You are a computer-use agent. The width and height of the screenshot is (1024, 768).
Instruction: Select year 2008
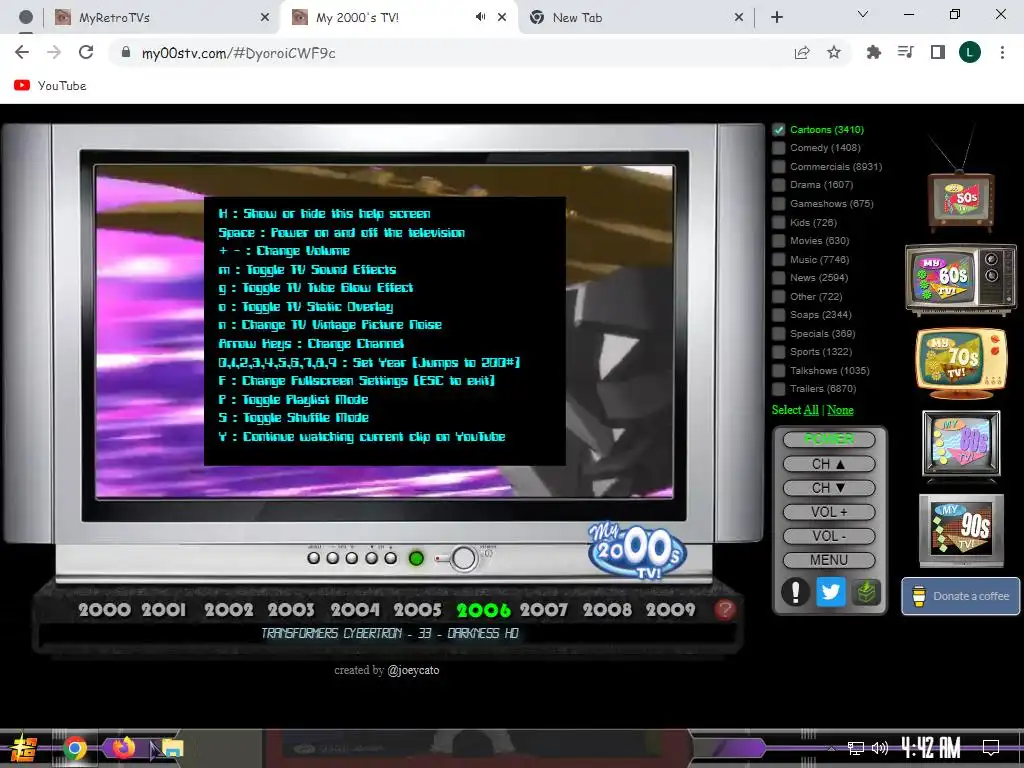(607, 610)
